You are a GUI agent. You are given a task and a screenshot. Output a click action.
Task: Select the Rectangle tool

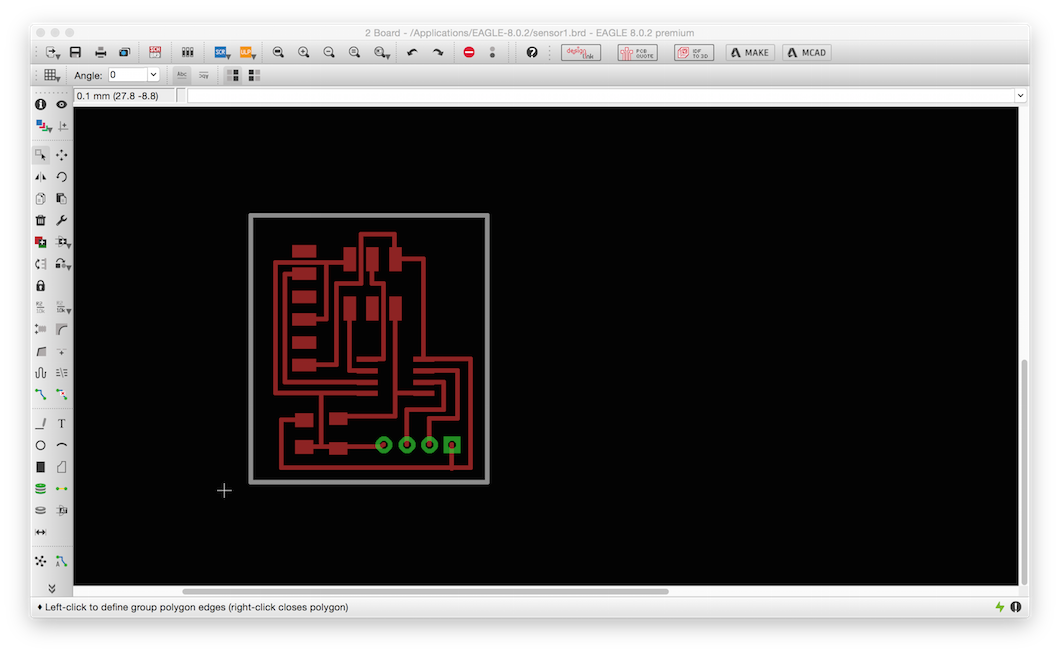click(41, 467)
